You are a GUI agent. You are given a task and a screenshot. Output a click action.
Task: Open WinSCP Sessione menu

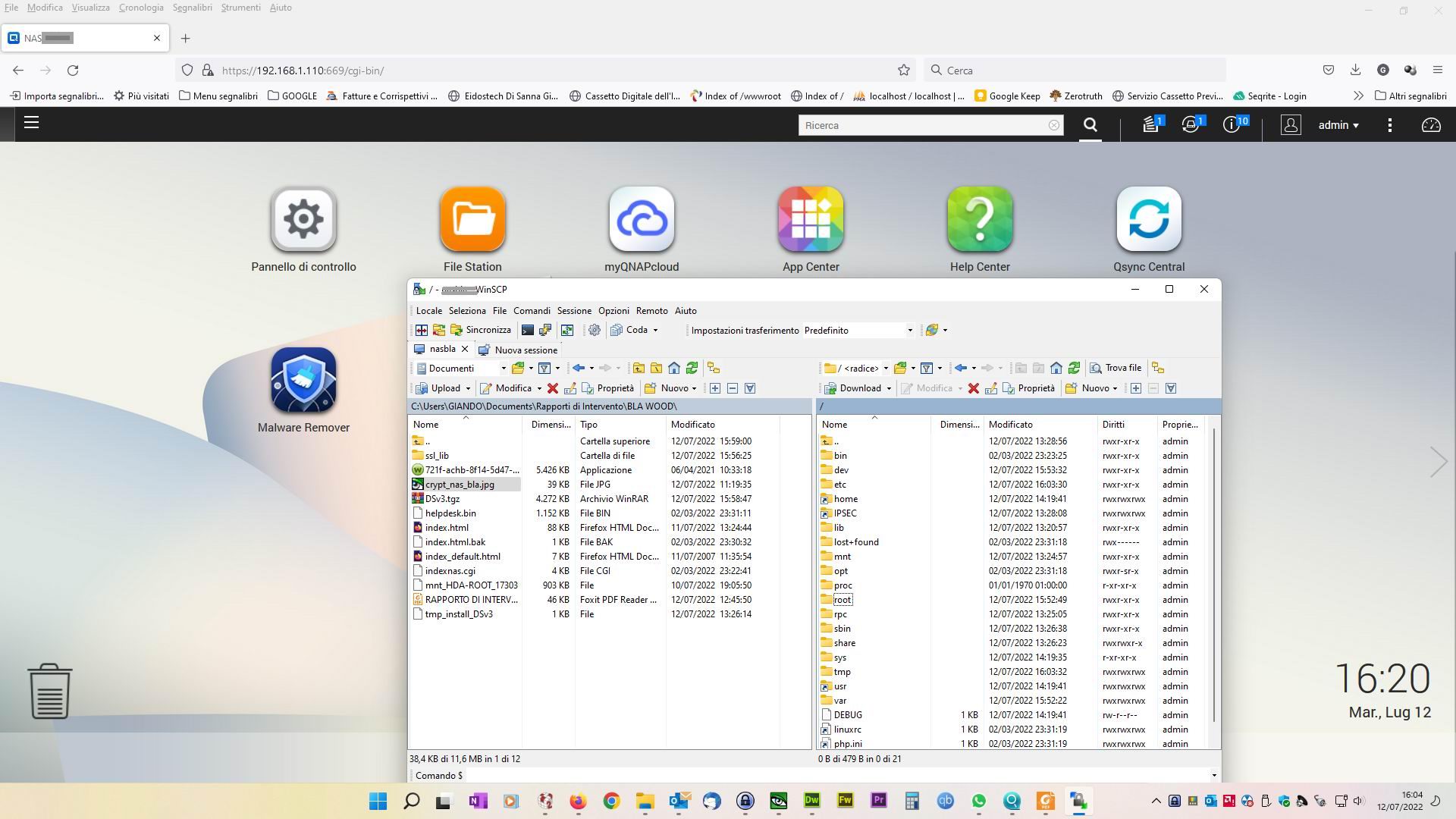click(574, 310)
